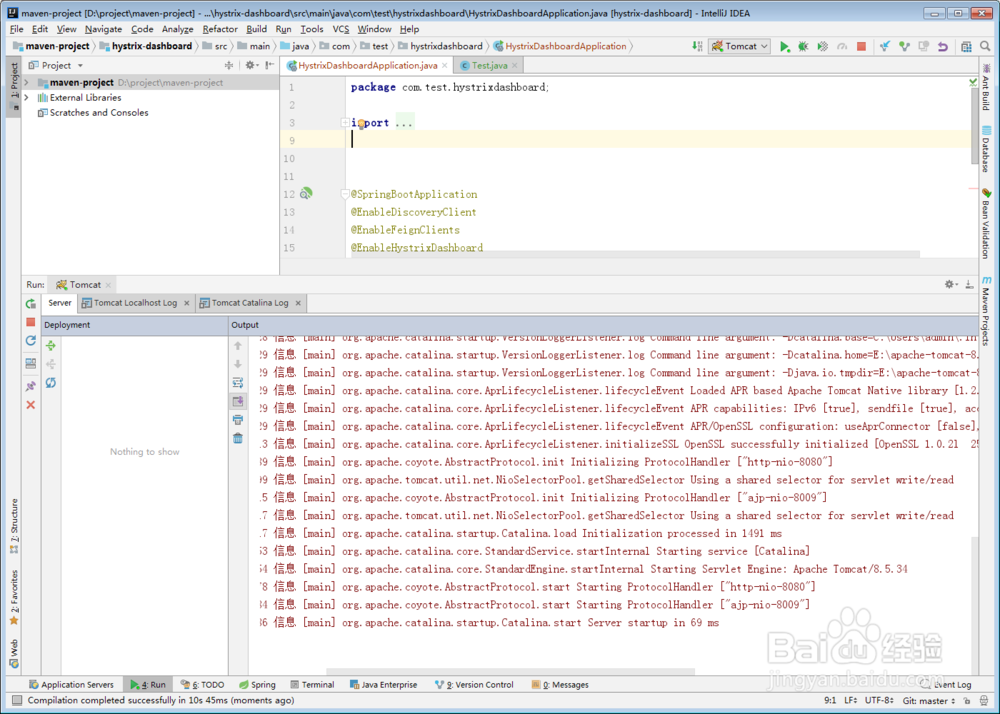1000x714 pixels.
Task: Open the VCS menu
Action: (341, 29)
